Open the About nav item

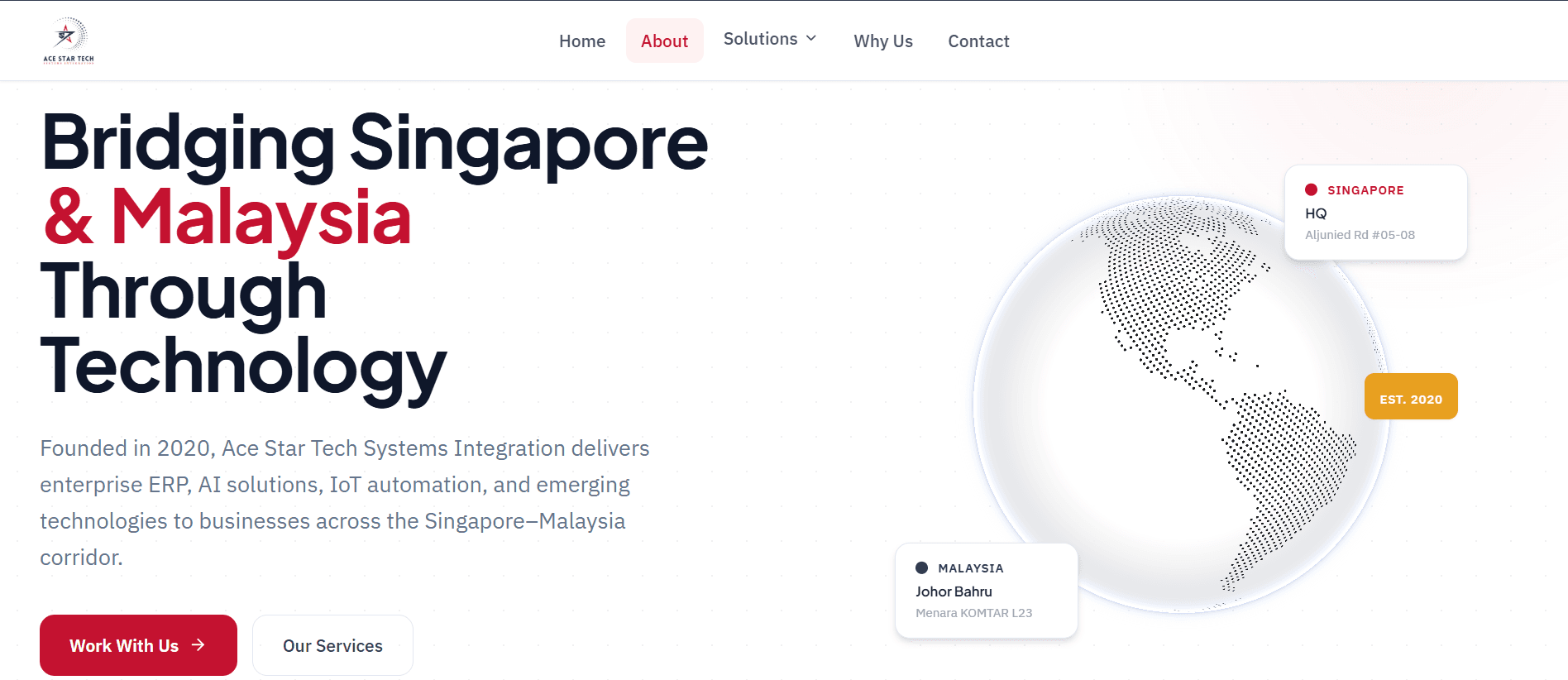coord(664,41)
